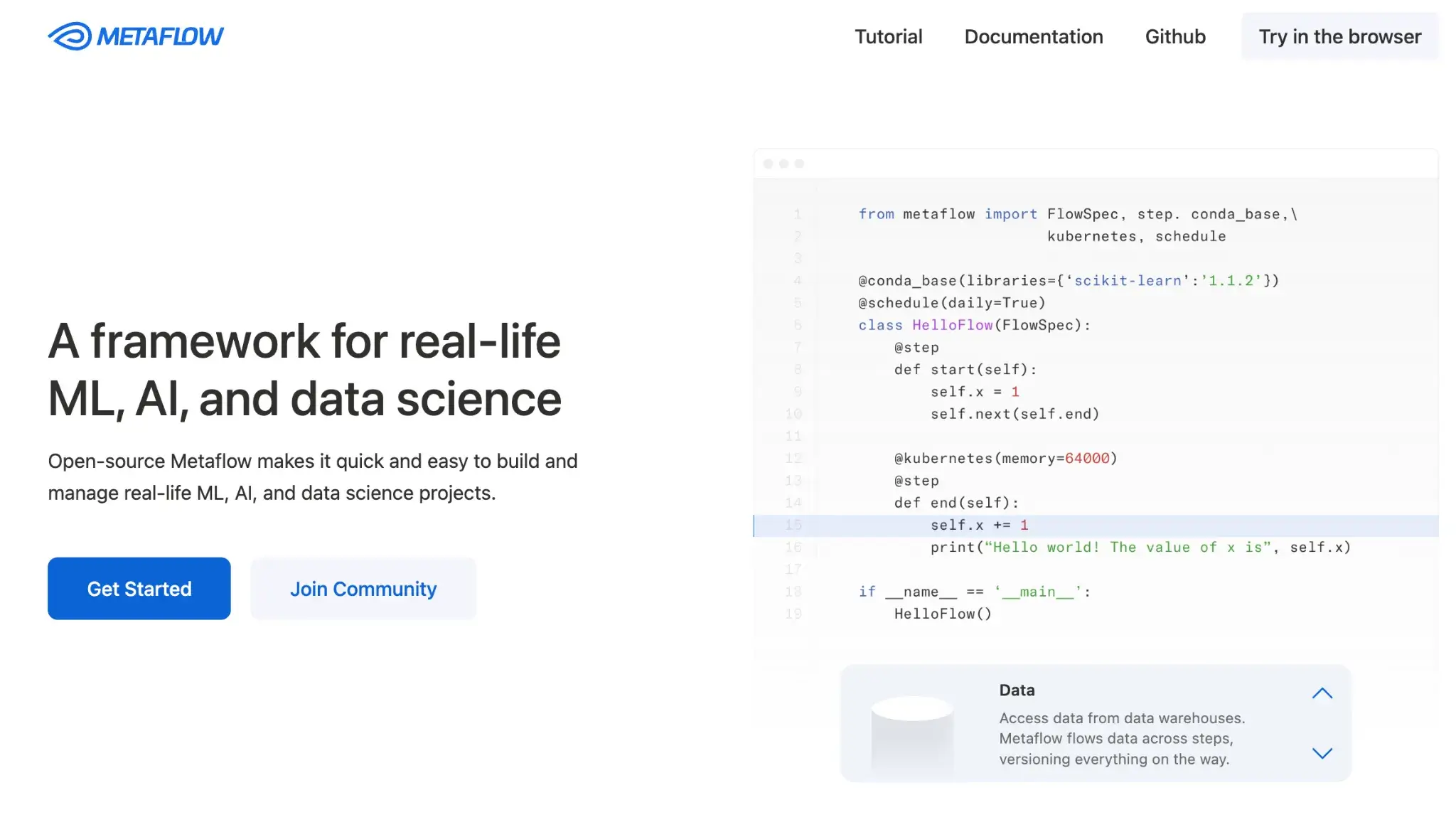1456x827 pixels.
Task: Click the main page headline text
Action: click(304, 370)
